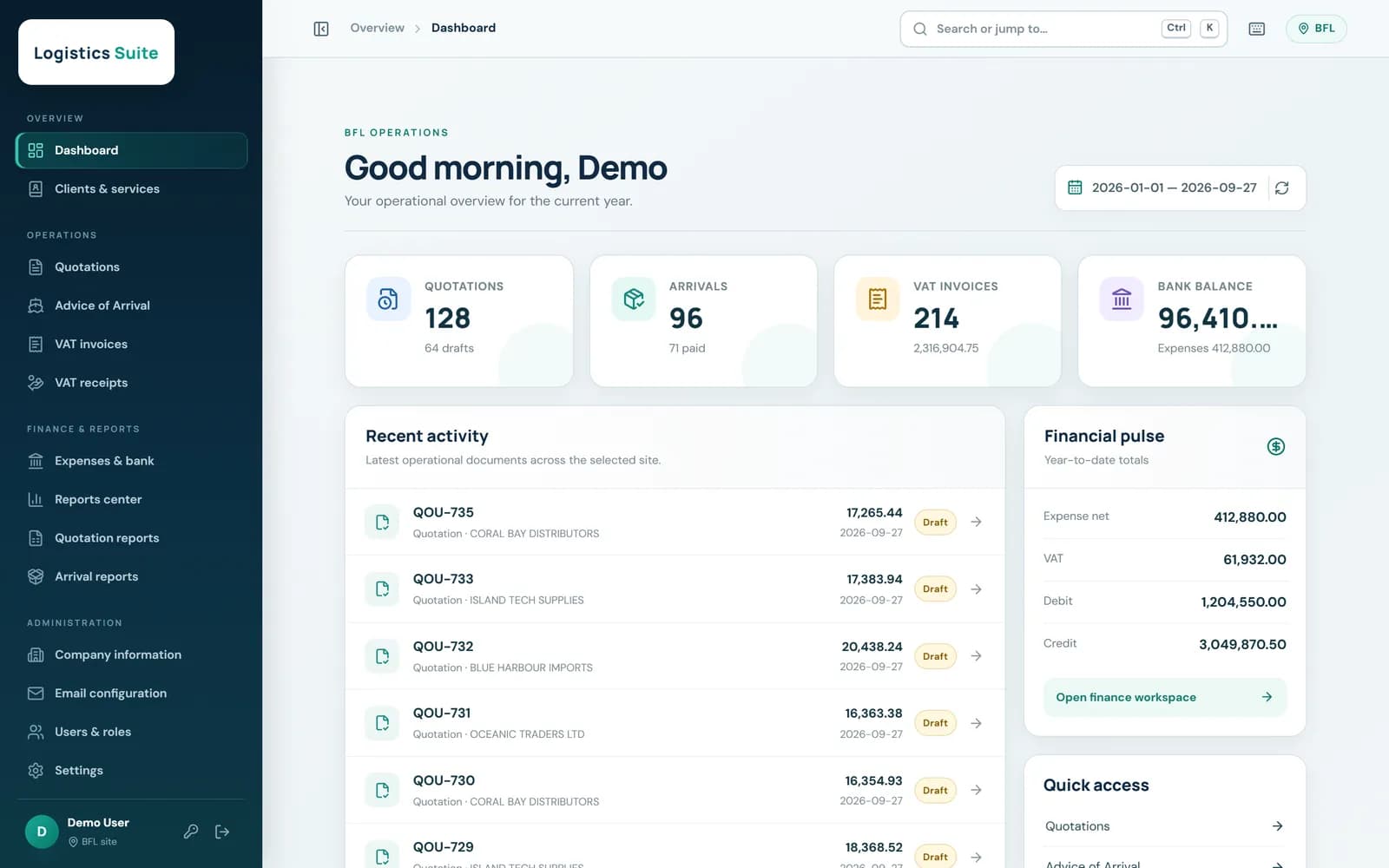
Task: Click the key icon beside Demo User
Action: pos(191,832)
